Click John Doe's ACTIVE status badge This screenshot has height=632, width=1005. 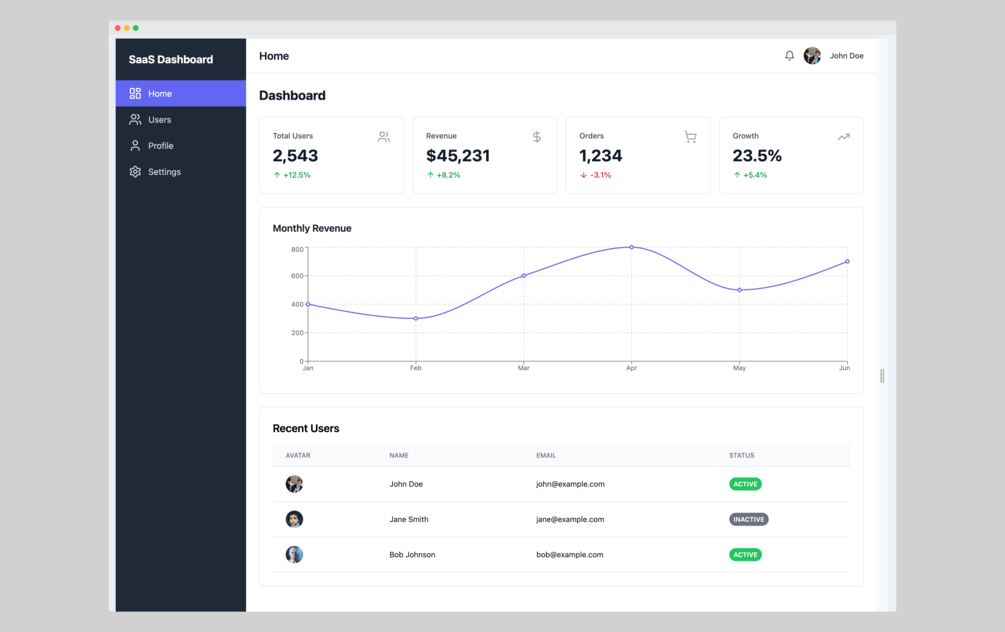tap(745, 484)
